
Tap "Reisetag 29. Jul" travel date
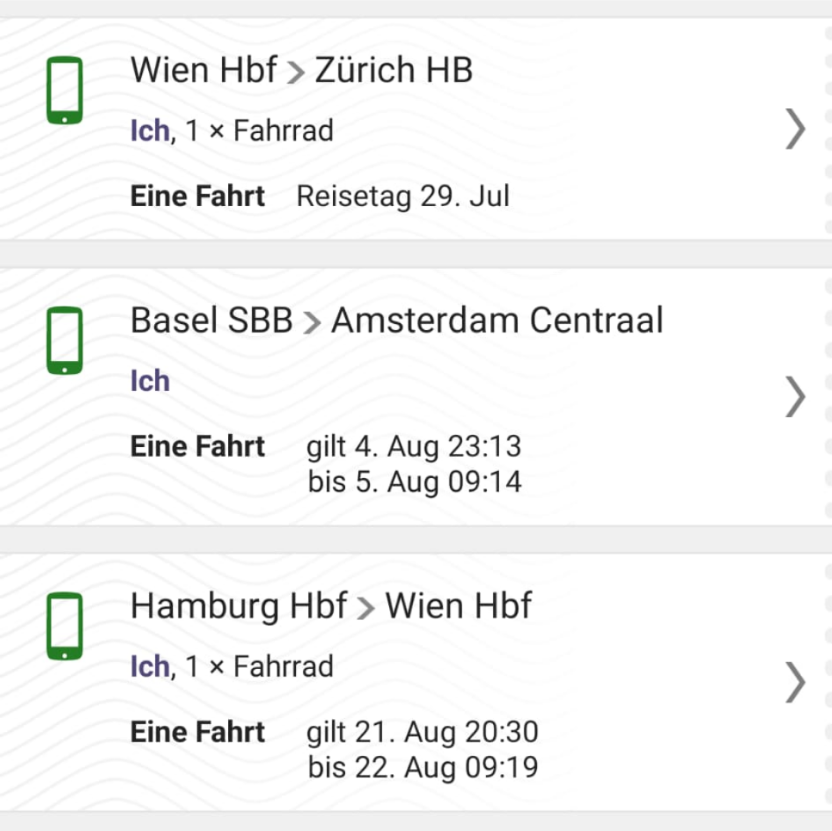click(403, 196)
